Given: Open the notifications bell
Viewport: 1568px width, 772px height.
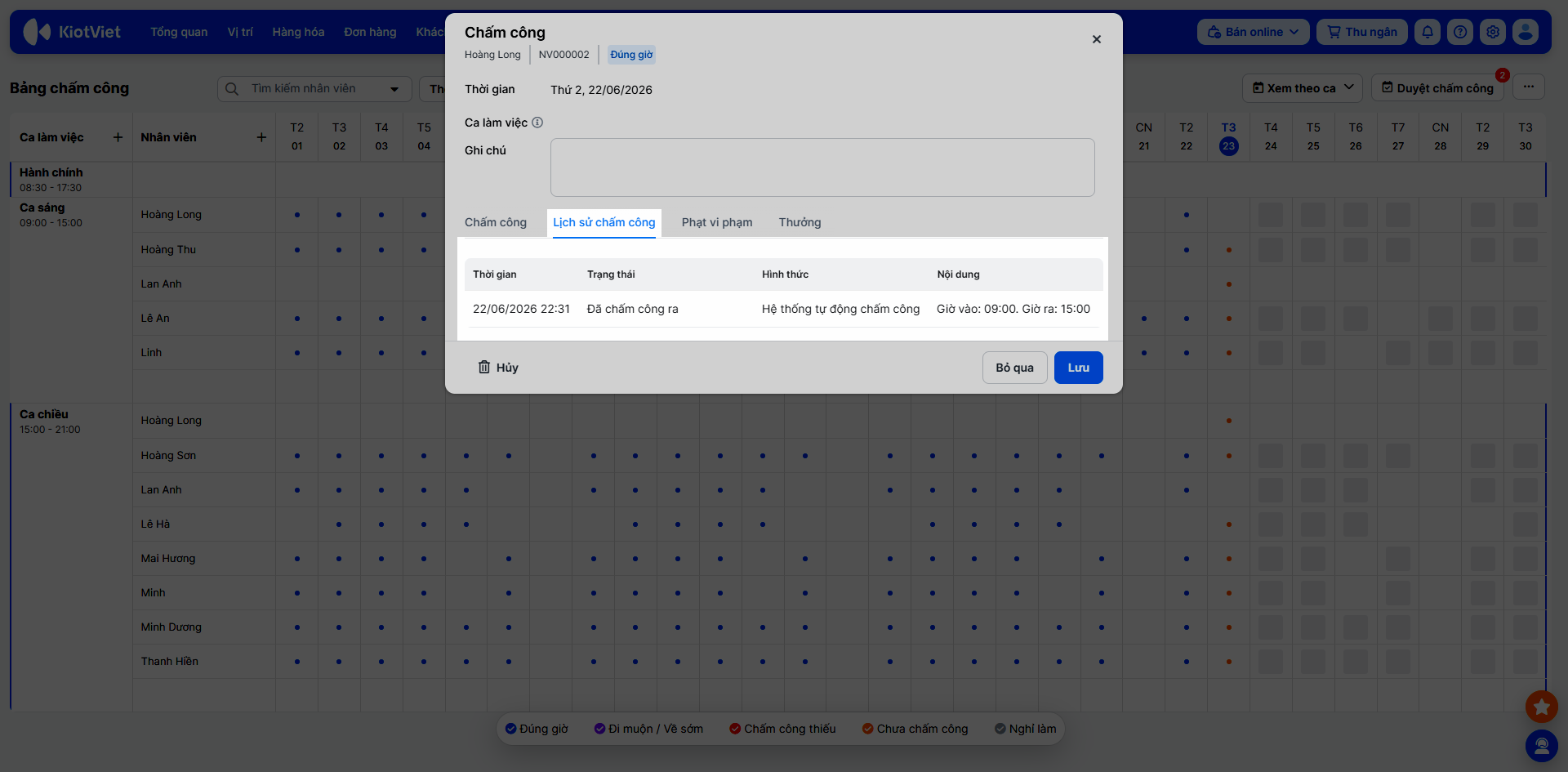Looking at the screenshot, I should [1428, 32].
